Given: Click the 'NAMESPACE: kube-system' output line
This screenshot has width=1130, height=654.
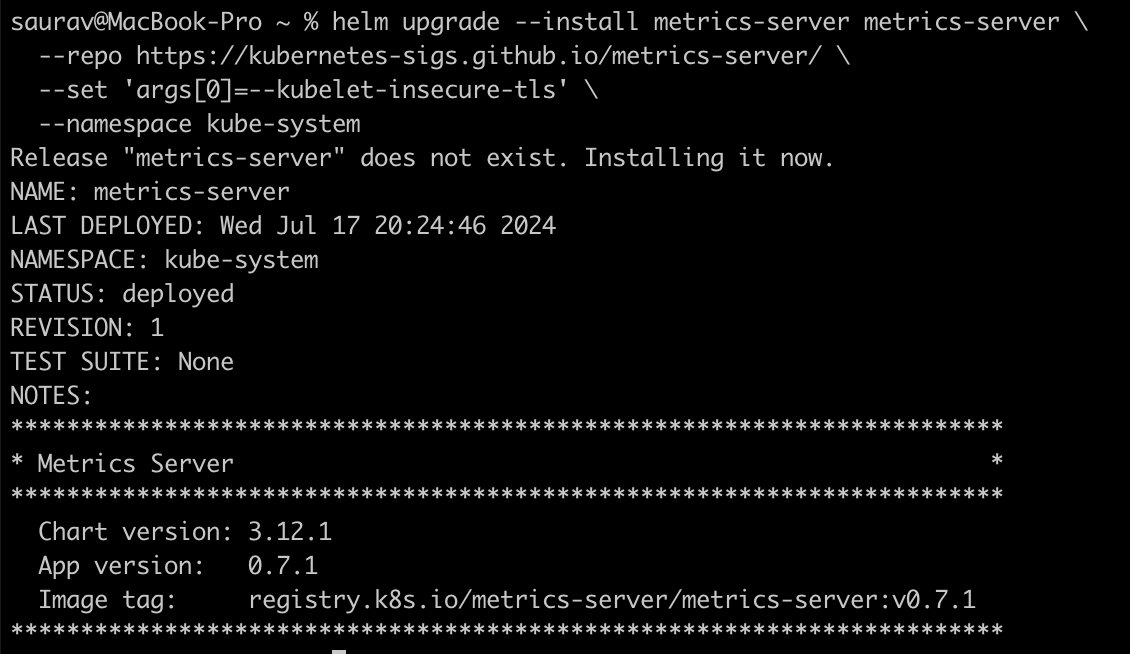Looking at the screenshot, I should [164, 260].
